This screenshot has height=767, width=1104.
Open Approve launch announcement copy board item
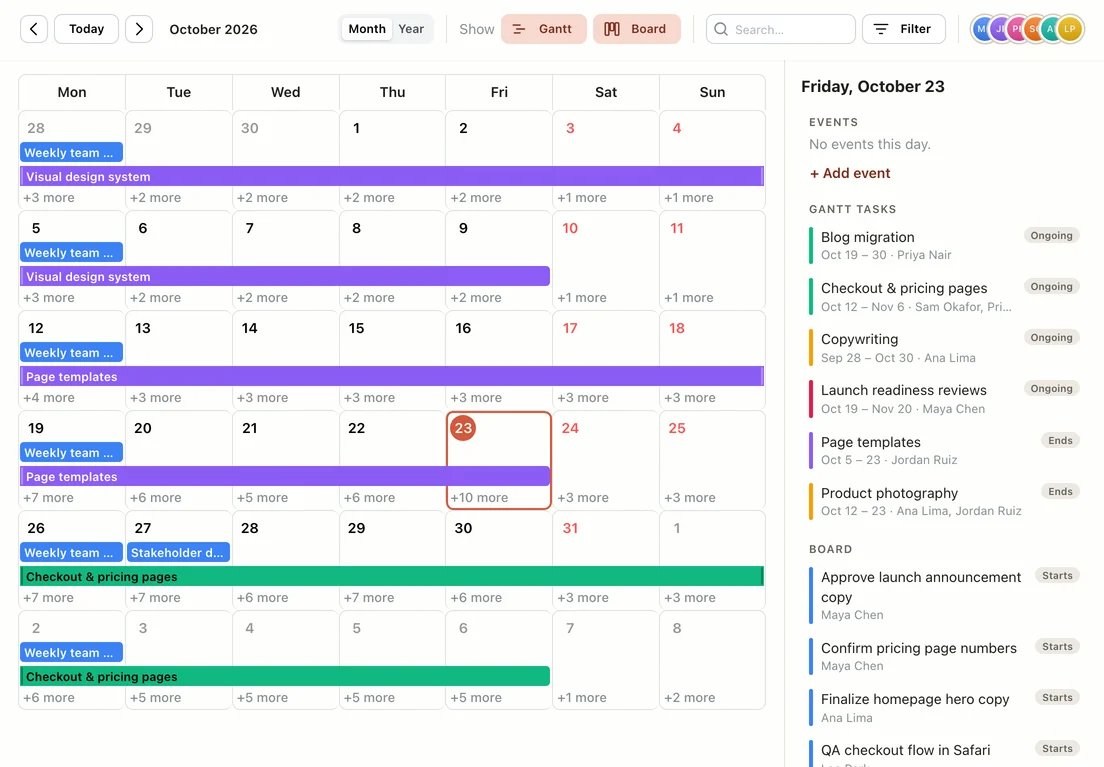[x=944, y=595]
